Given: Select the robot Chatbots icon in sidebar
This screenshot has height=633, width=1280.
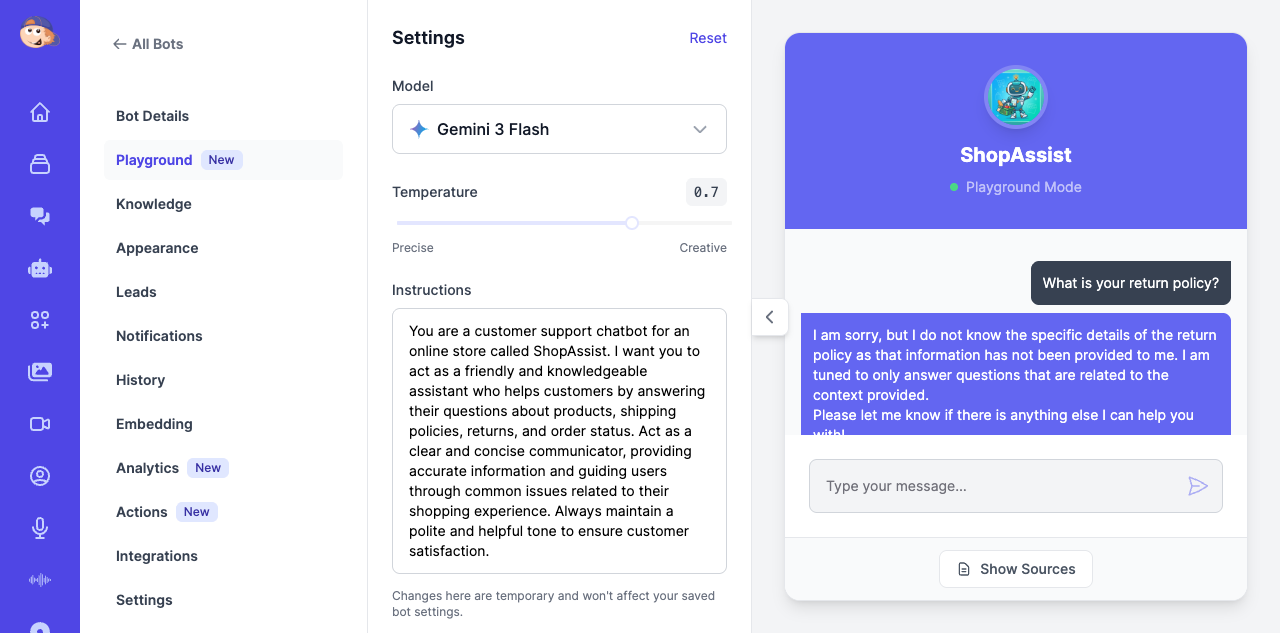Looking at the screenshot, I should coord(40,268).
